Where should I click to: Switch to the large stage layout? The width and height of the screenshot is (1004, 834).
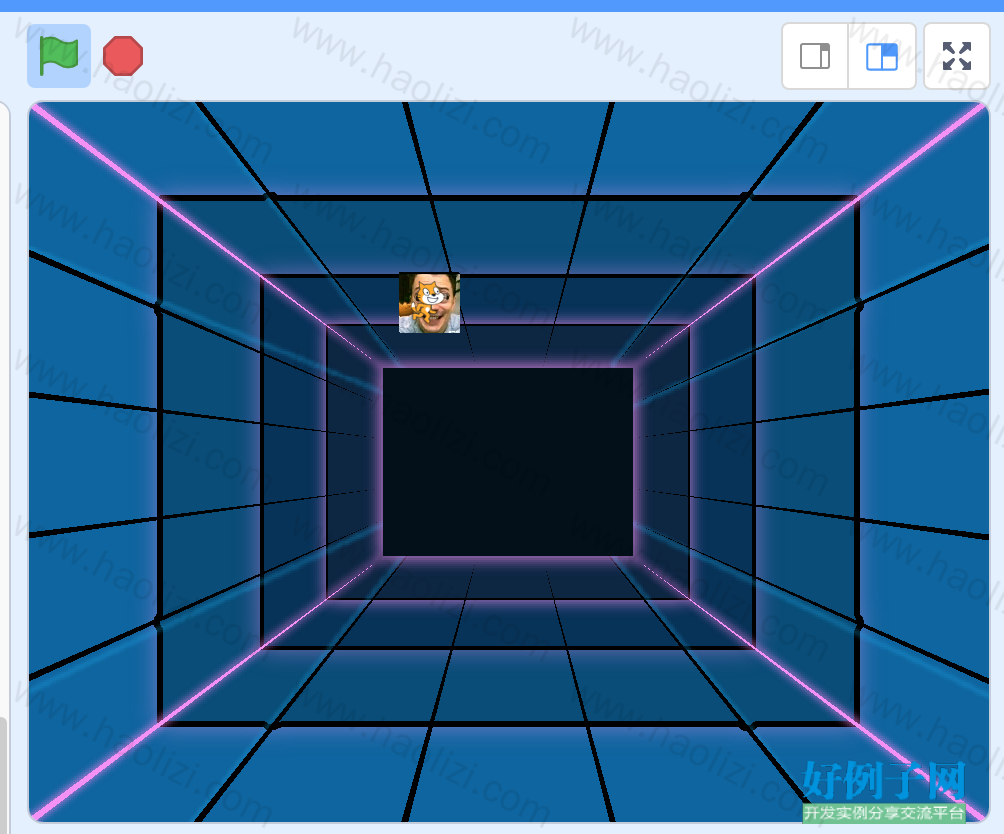[x=882, y=56]
